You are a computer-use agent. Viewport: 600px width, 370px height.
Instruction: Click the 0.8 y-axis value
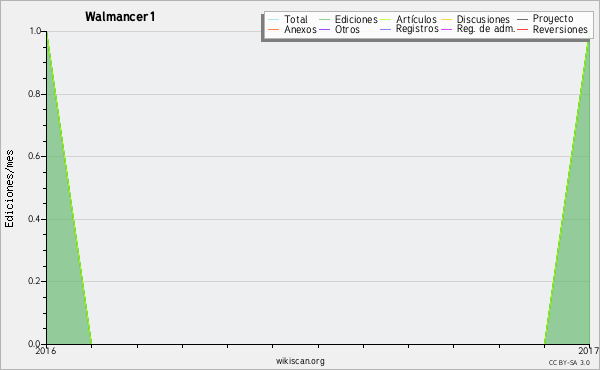(x=35, y=94)
